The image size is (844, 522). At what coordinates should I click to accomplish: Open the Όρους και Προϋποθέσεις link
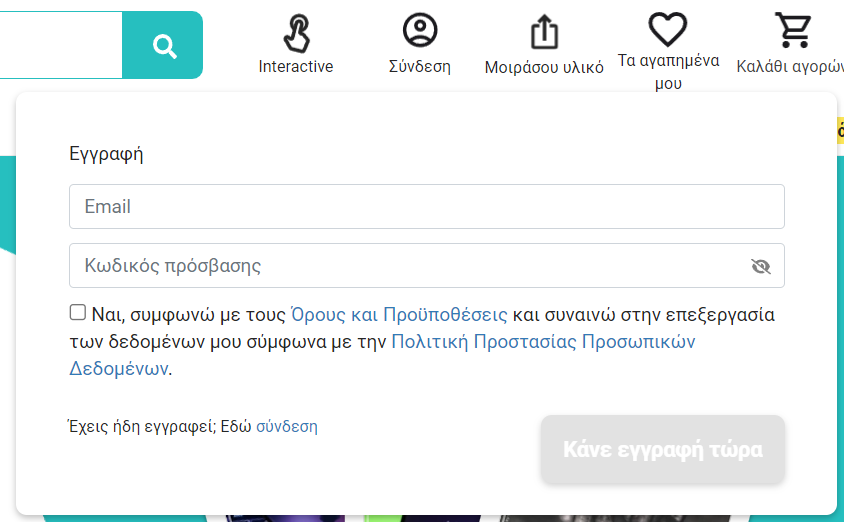pos(399,315)
